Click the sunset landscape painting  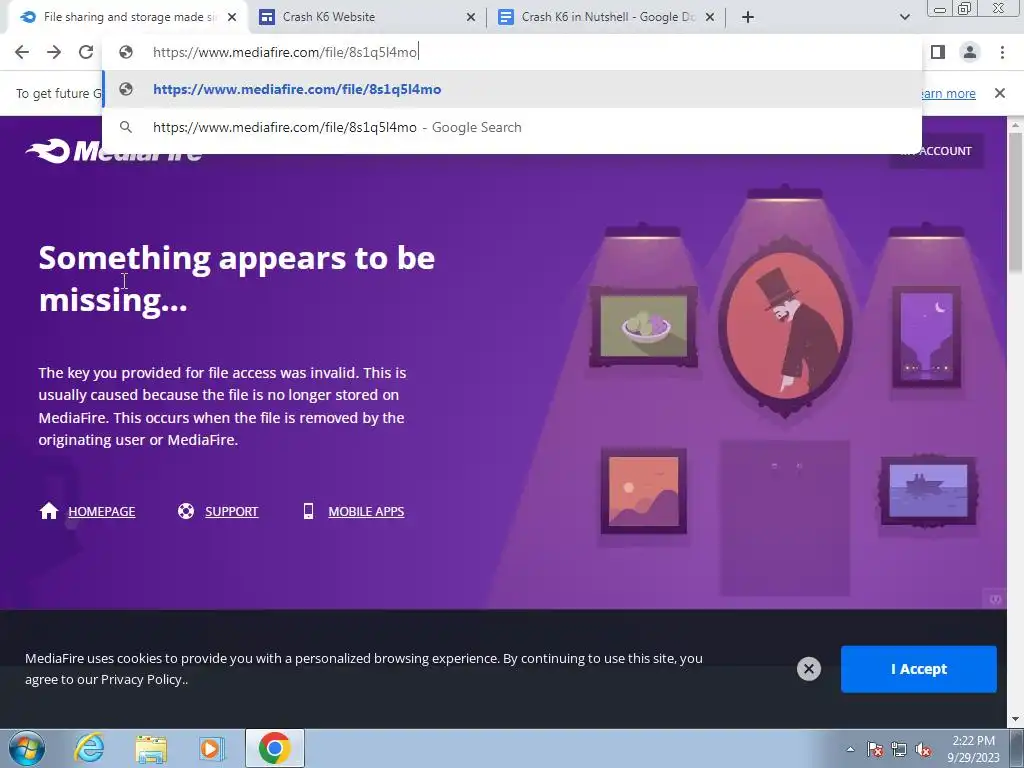pos(643,490)
